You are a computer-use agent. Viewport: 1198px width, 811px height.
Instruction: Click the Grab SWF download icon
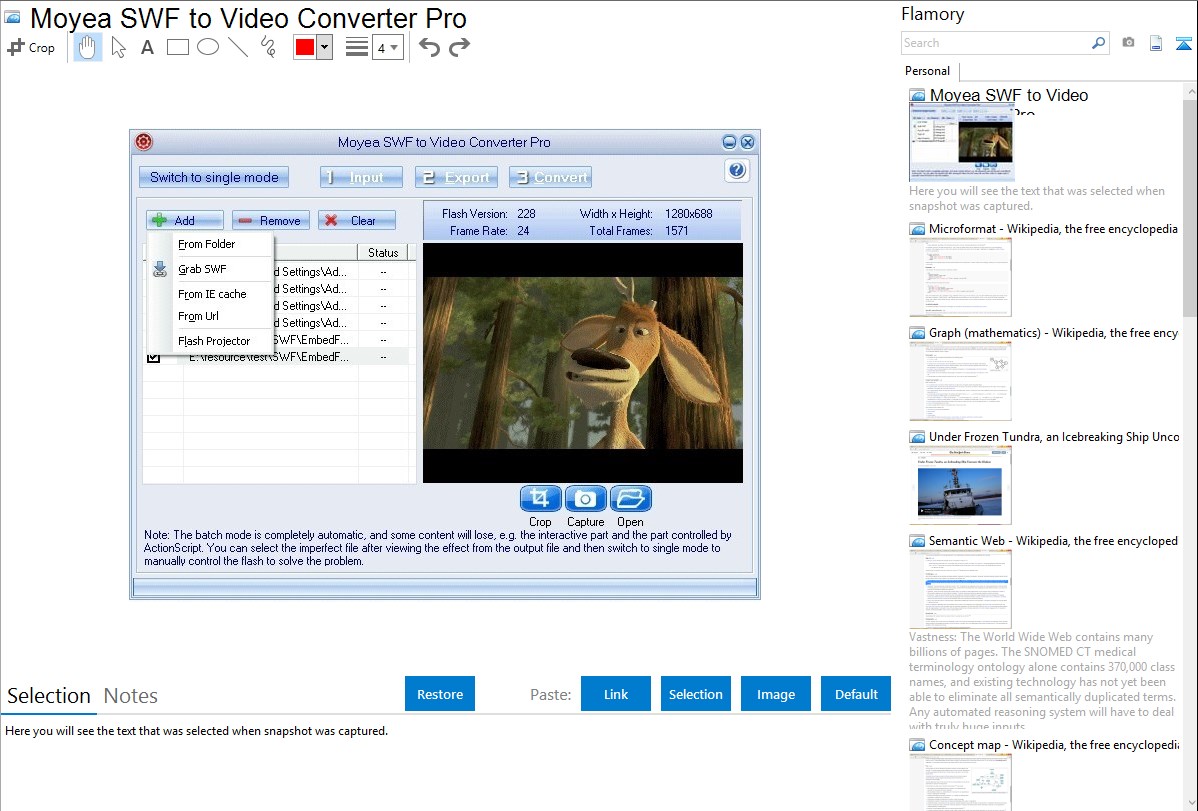tap(160, 269)
